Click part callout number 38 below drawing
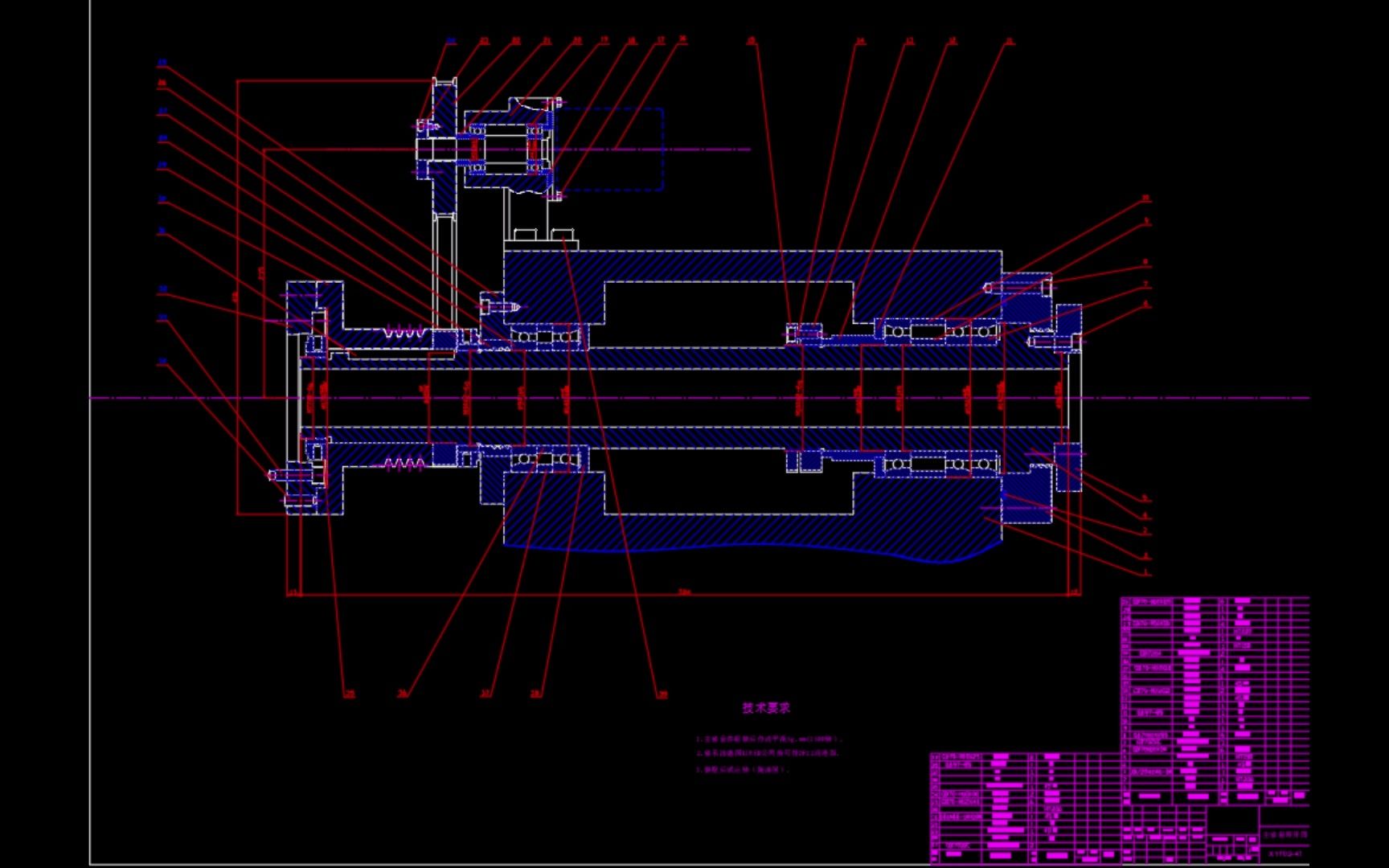This screenshot has width=1389, height=868. pyautogui.click(x=535, y=694)
